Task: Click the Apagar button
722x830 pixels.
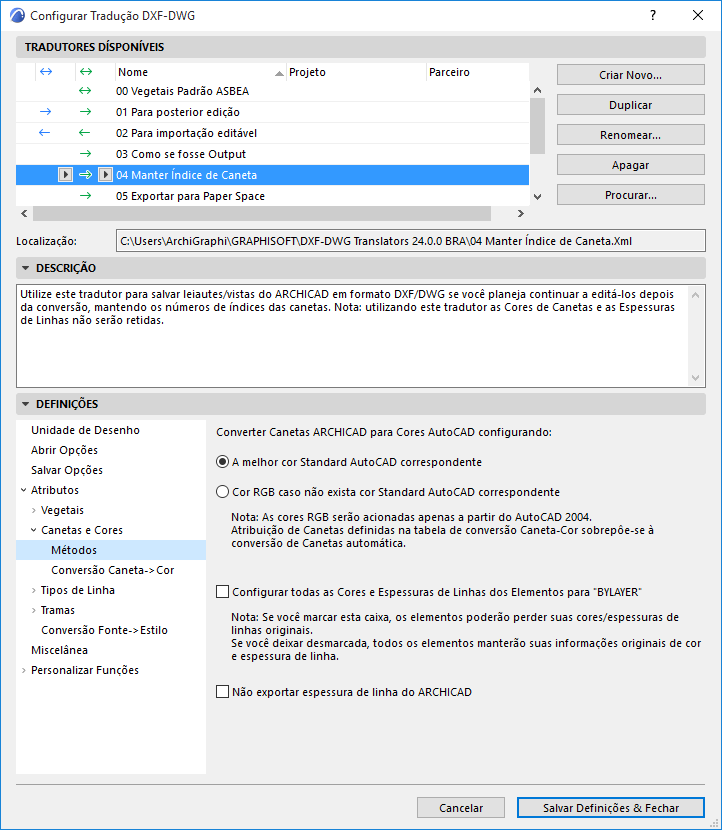Action: [630, 165]
